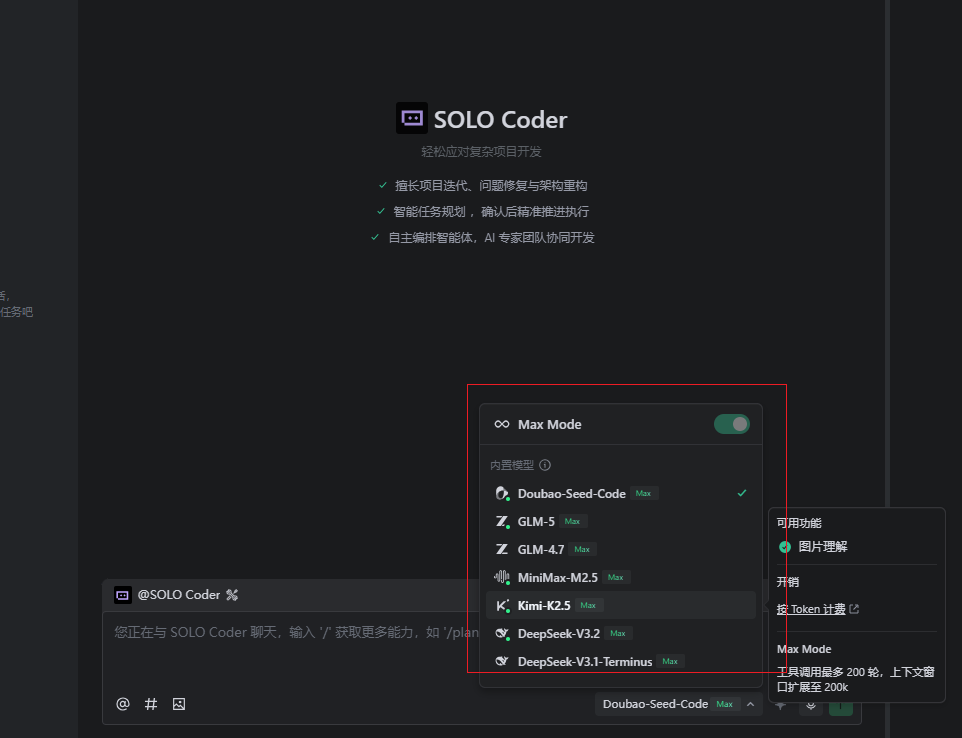Viewport: 962px width, 738px height.
Task: Click the DeepSeek-V3.1-Terminus whale logo icon
Action: (502, 661)
